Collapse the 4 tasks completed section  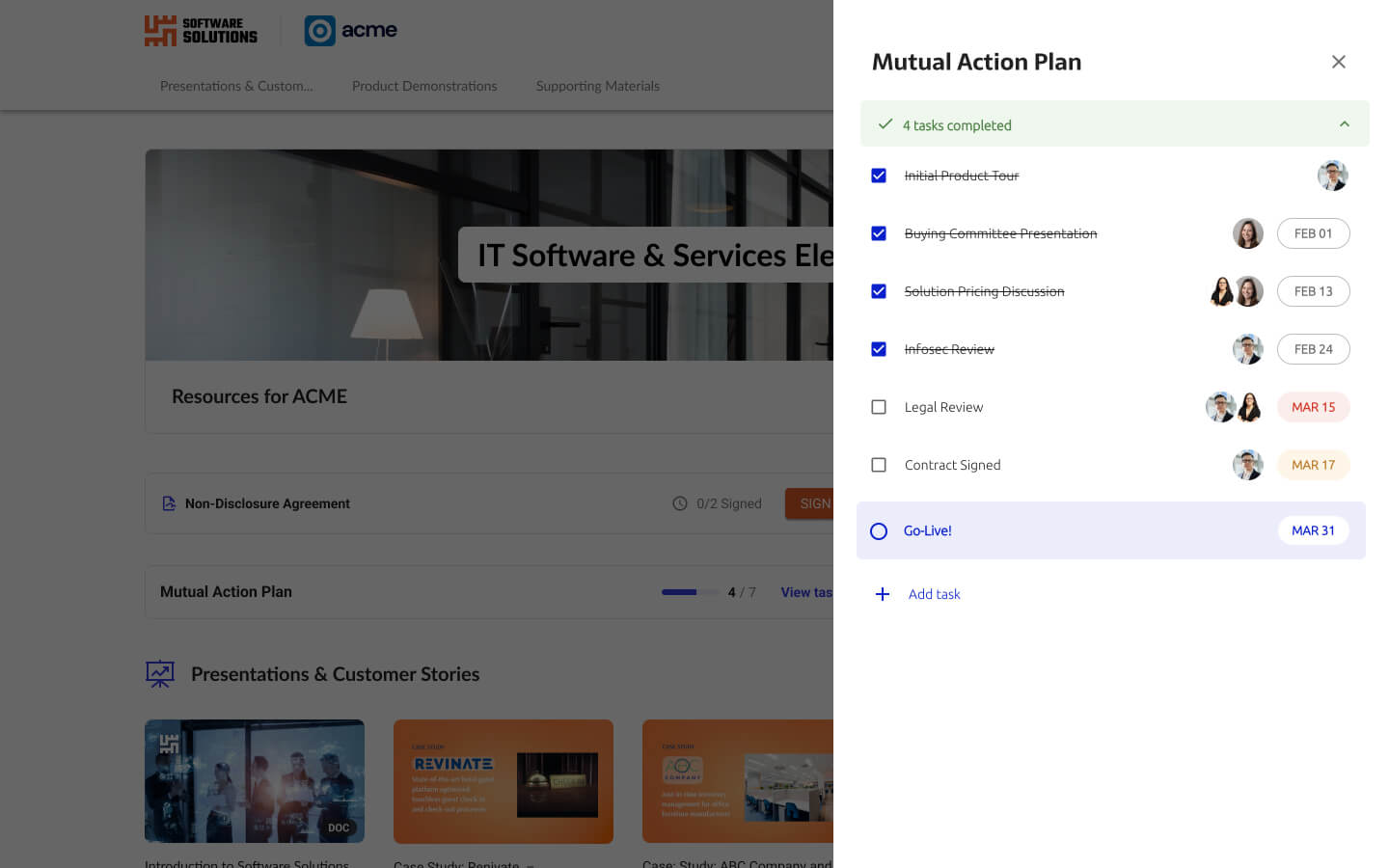coord(1344,124)
